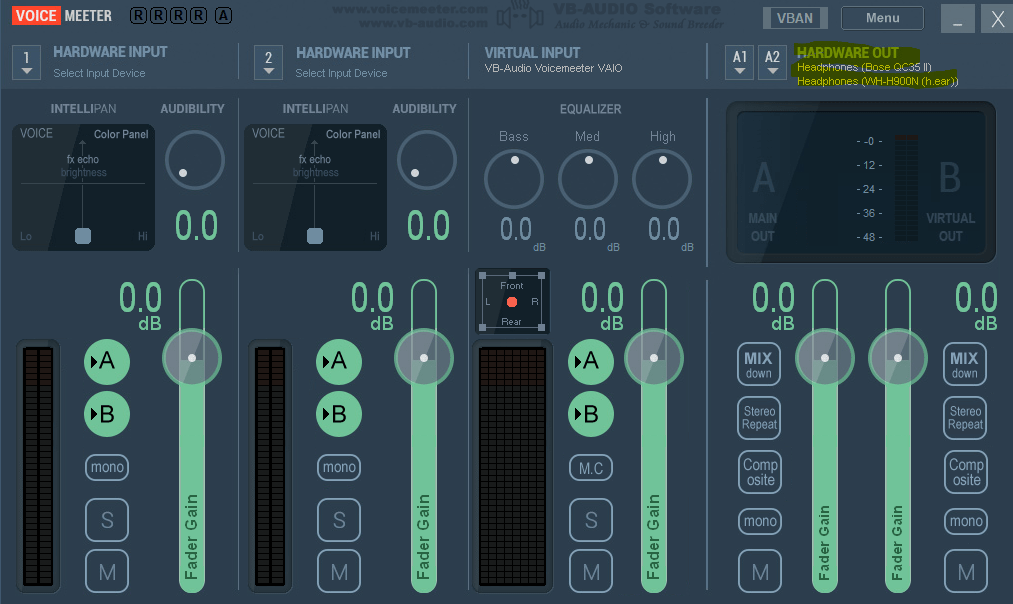The height and width of the screenshot is (604, 1013).
Task: Open the Menu button
Action: [x=882, y=18]
